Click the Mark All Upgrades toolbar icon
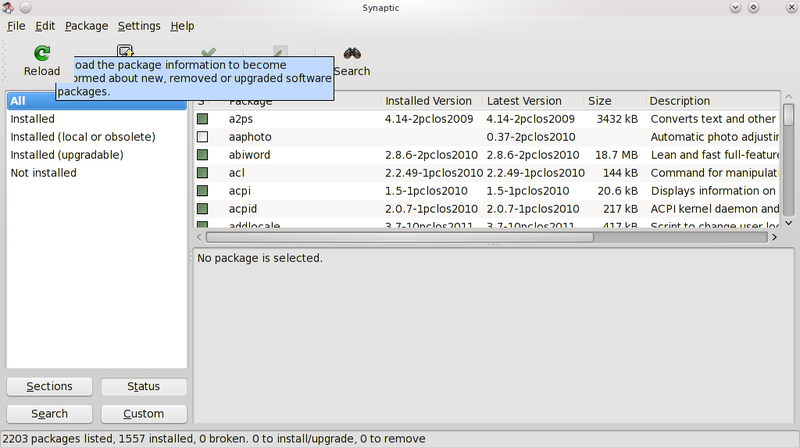The image size is (800, 448). coord(125,50)
